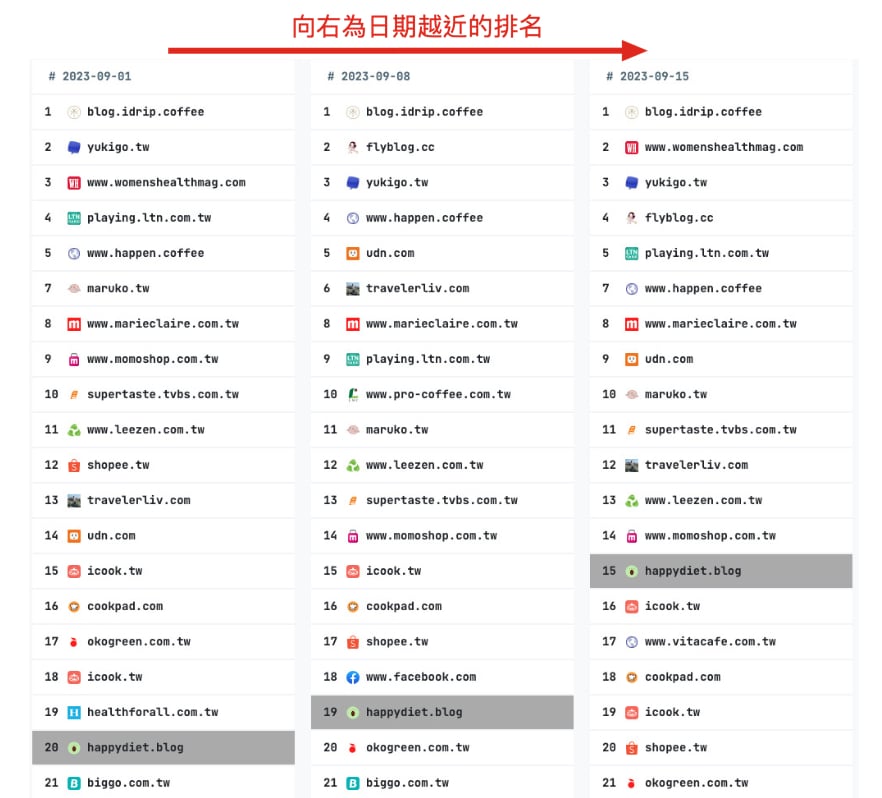The image size is (882, 798).
Task: Click the '# 2023-09-08' column header
Action: [369, 76]
